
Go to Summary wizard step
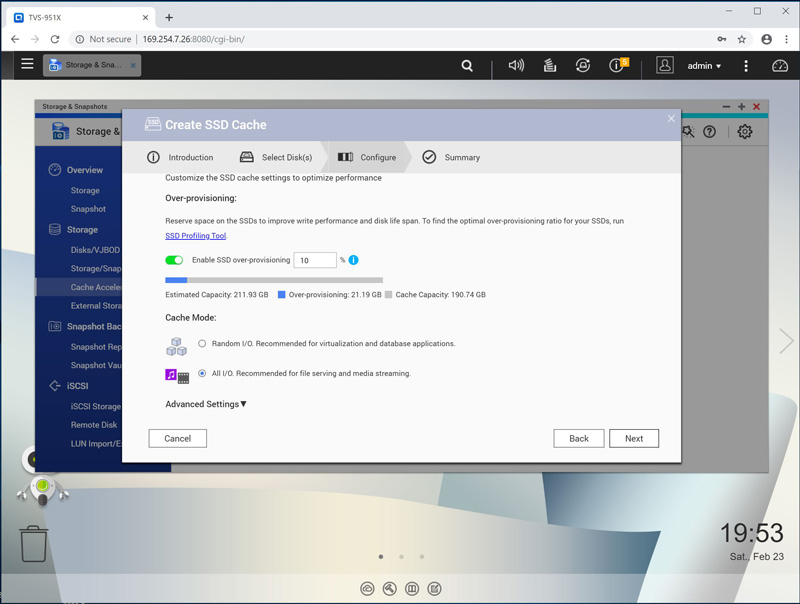451,157
